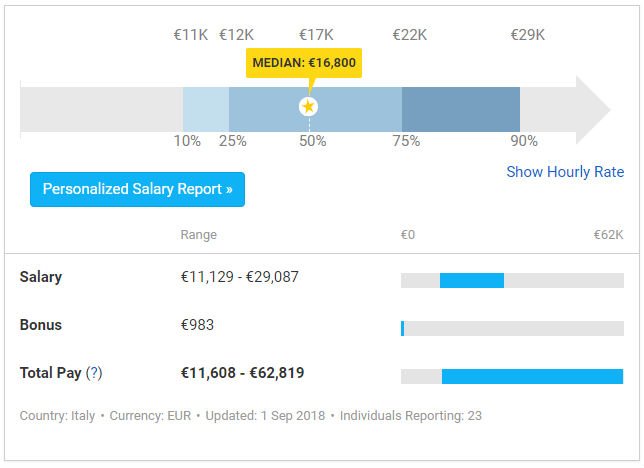This screenshot has height=468, width=644.
Task: Click the Range column header
Action: coord(198,235)
